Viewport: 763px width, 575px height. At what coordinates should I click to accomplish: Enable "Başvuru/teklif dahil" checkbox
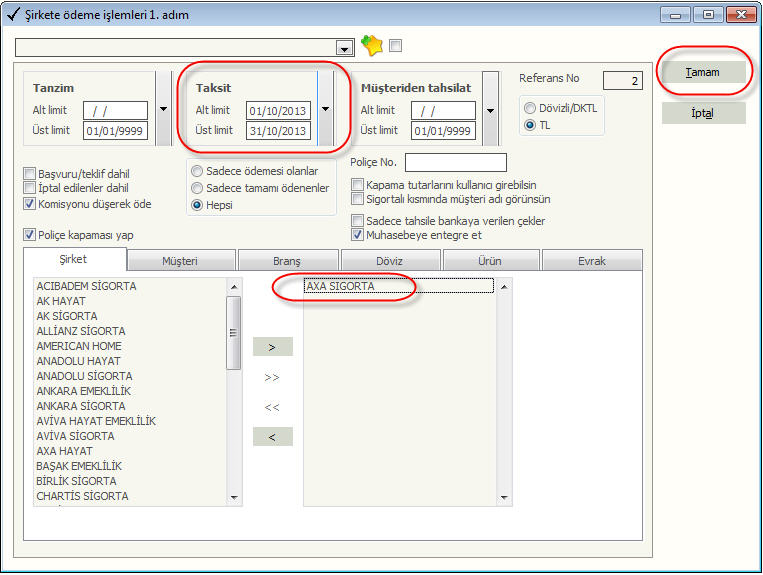click(x=29, y=173)
